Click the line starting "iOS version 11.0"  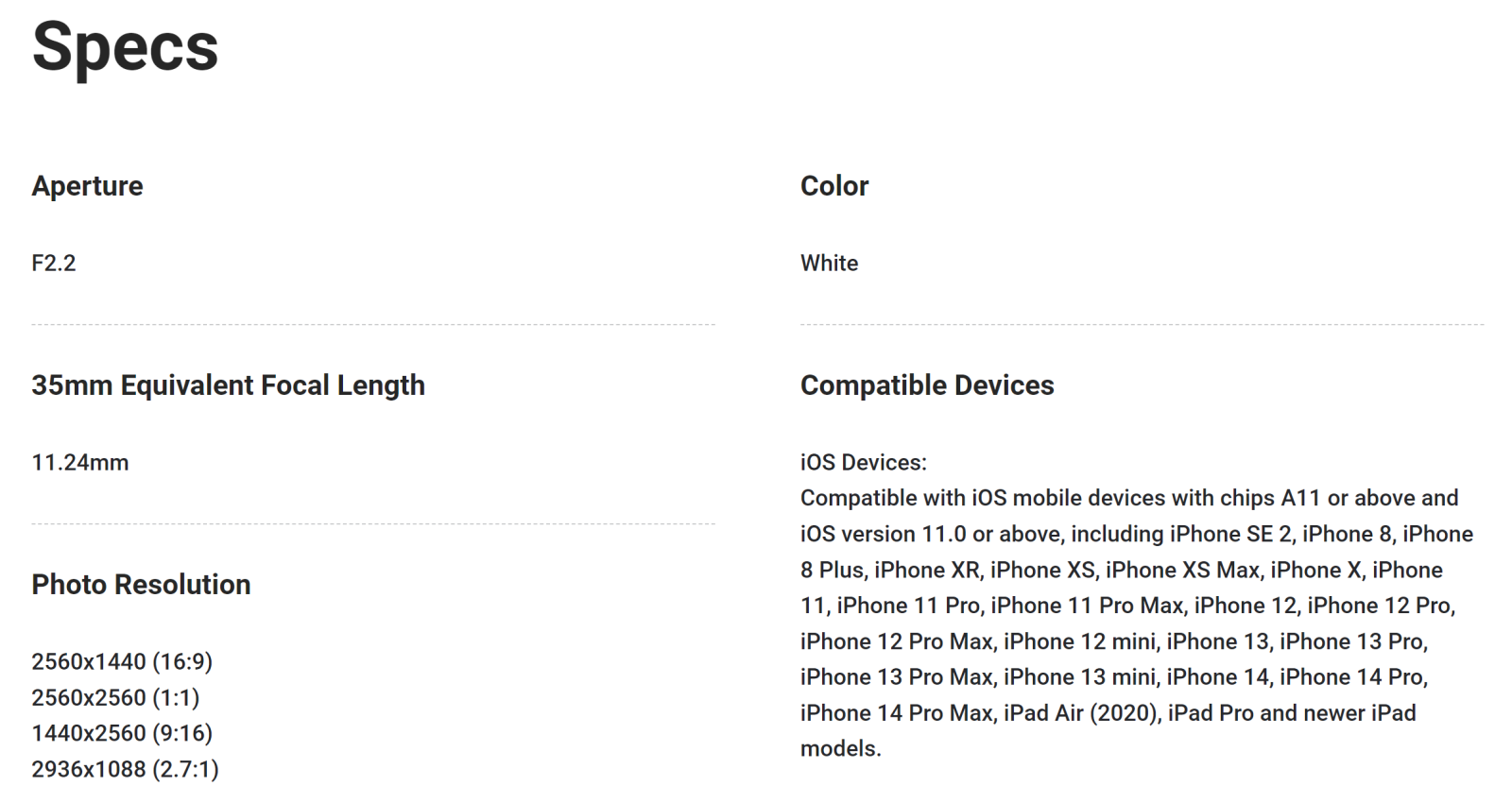1136,535
